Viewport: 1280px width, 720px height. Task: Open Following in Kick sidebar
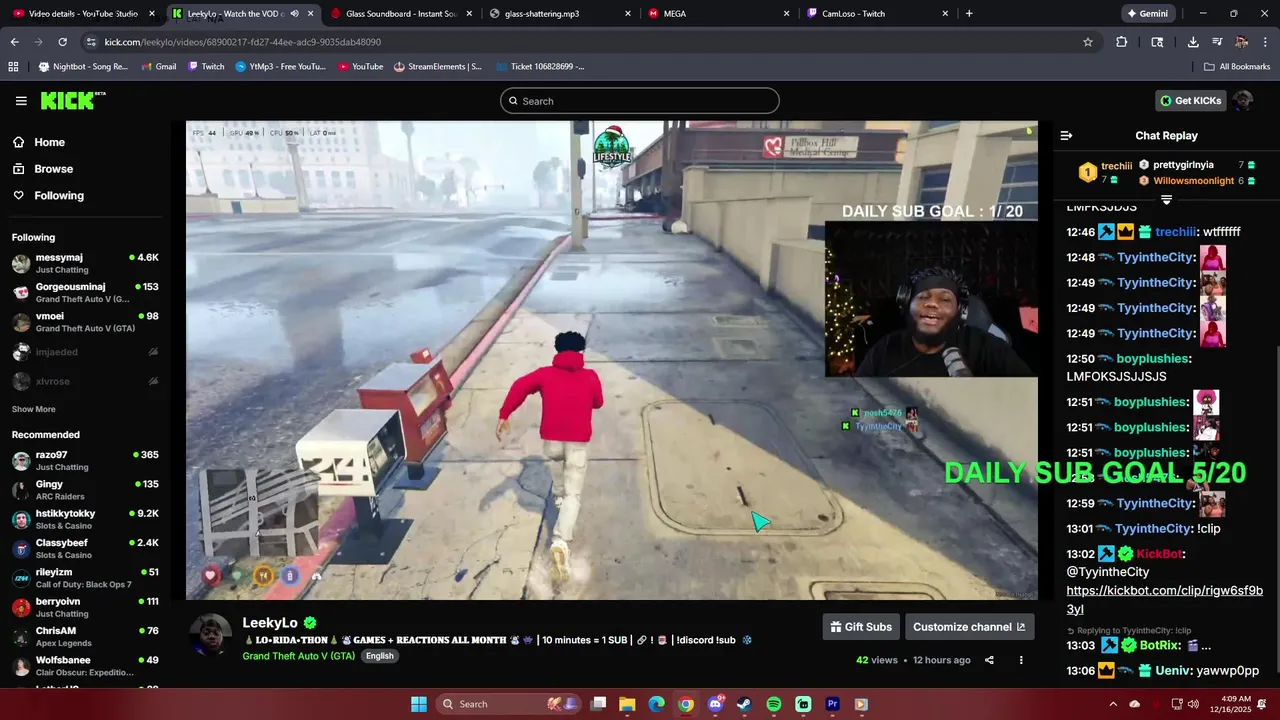click(x=59, y=196)
